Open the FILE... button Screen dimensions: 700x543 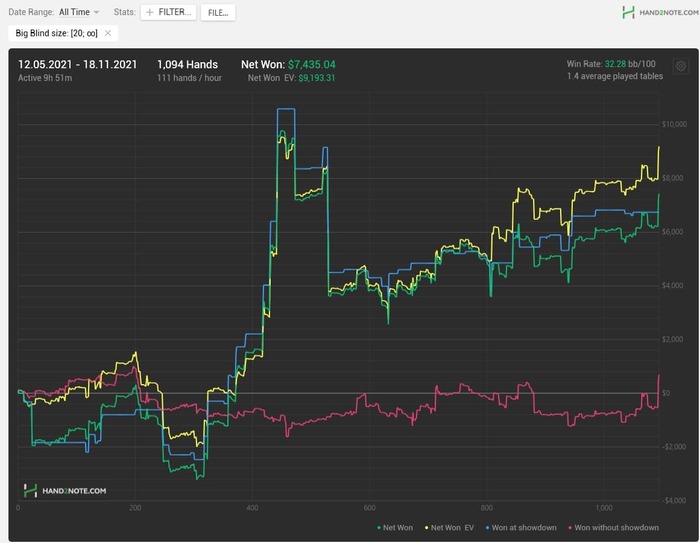tap(218, 13)
